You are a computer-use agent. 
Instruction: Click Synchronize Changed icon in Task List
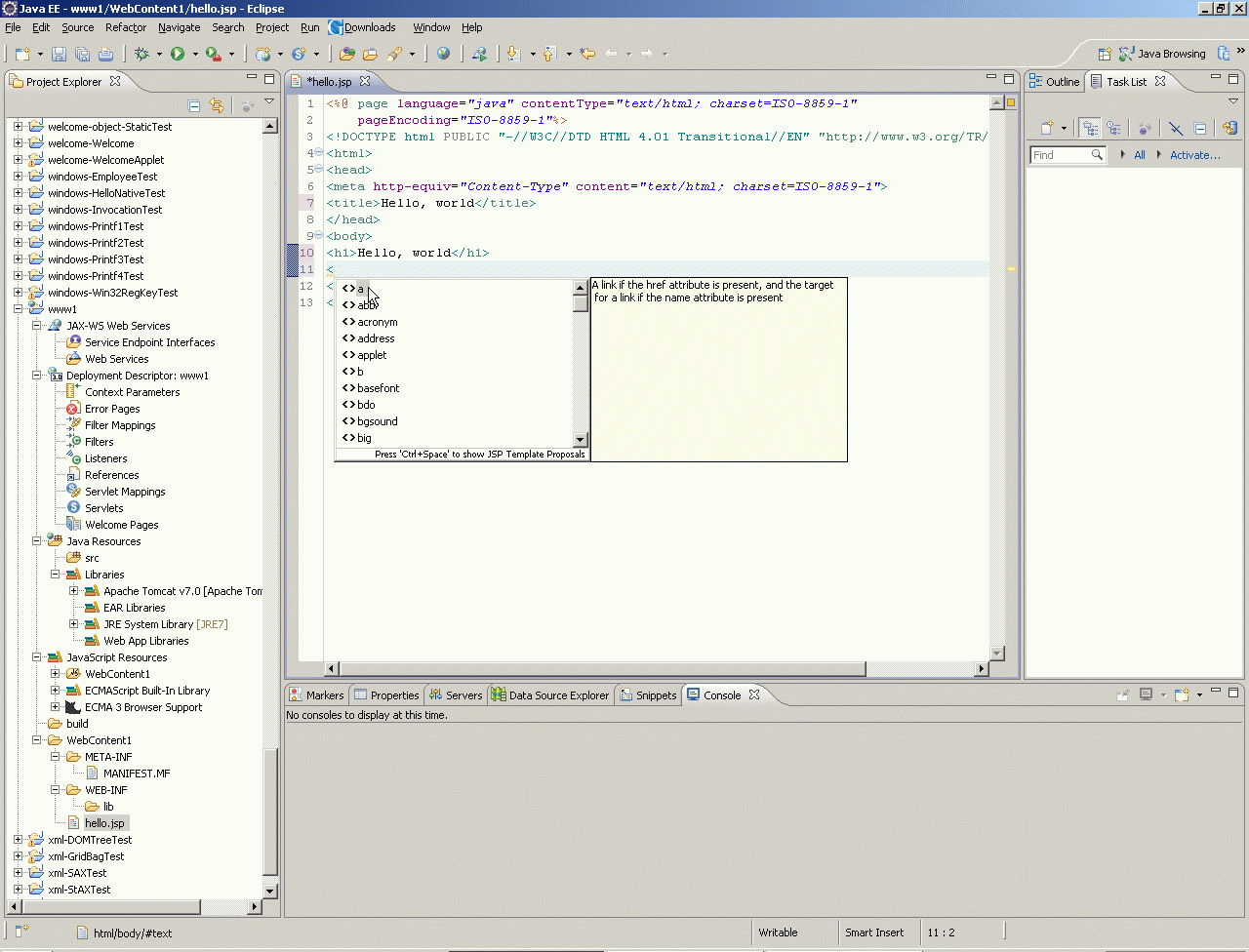click(x=1229, y=128)
